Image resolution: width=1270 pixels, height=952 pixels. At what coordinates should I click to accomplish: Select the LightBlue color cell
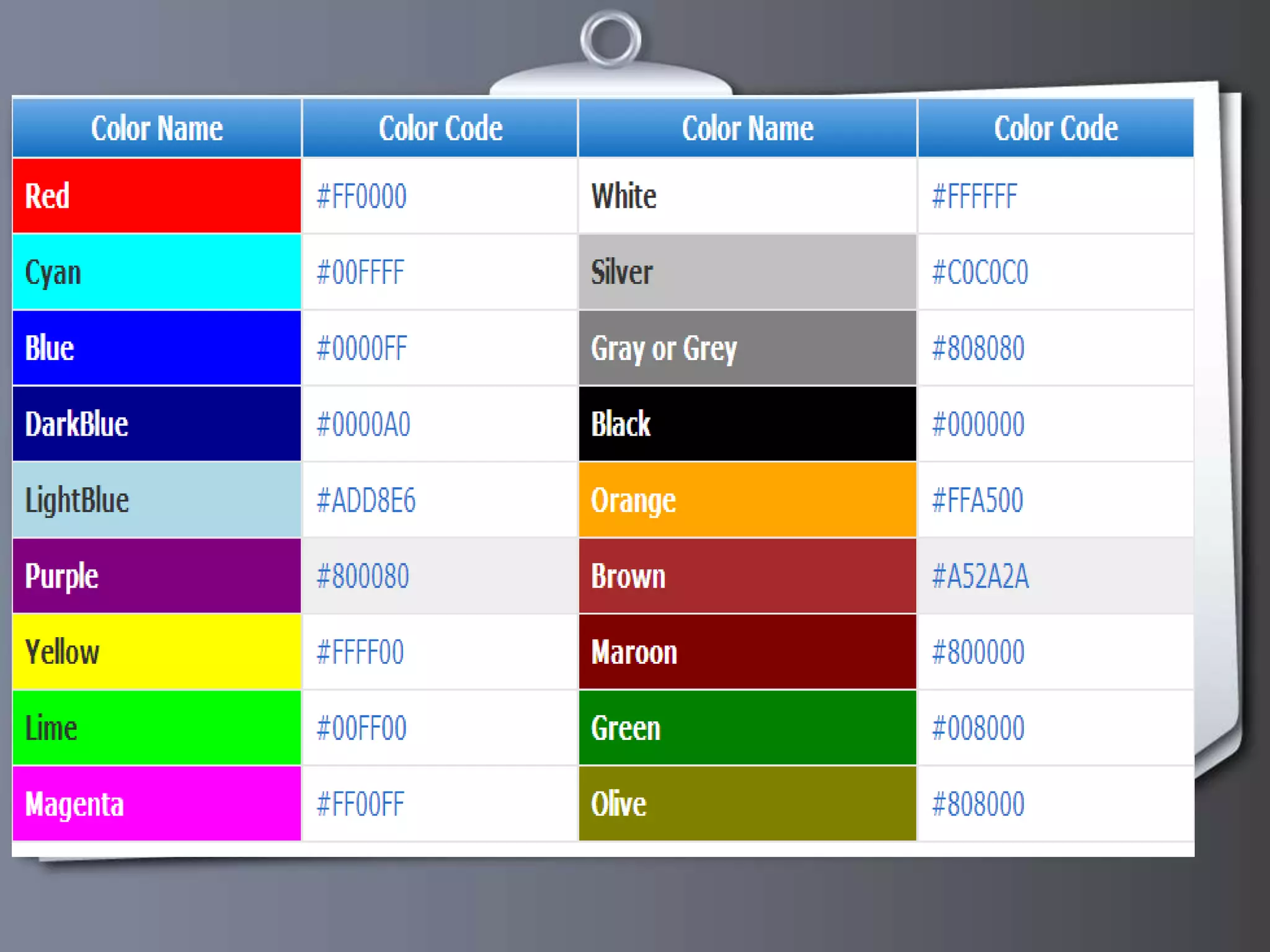156,500
